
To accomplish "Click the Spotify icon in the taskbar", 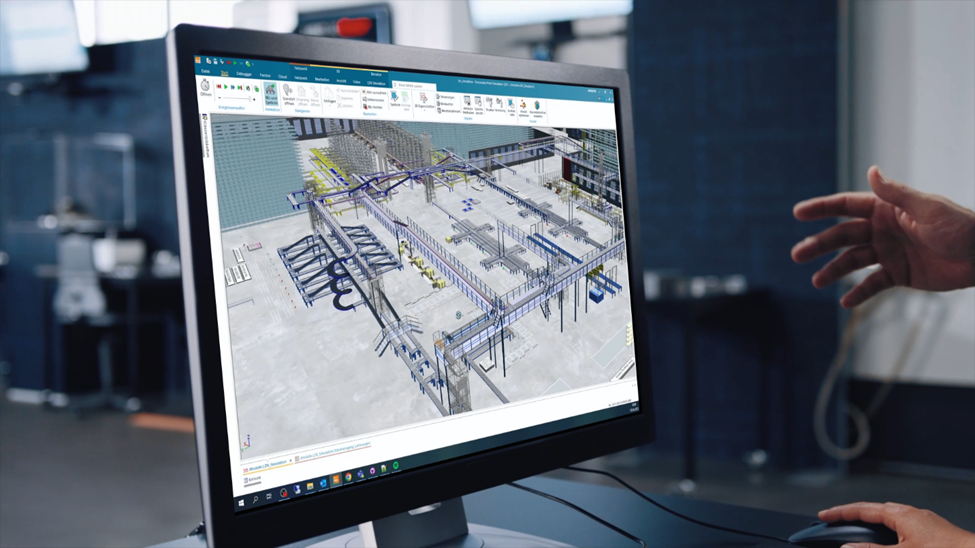I will 396,466.
